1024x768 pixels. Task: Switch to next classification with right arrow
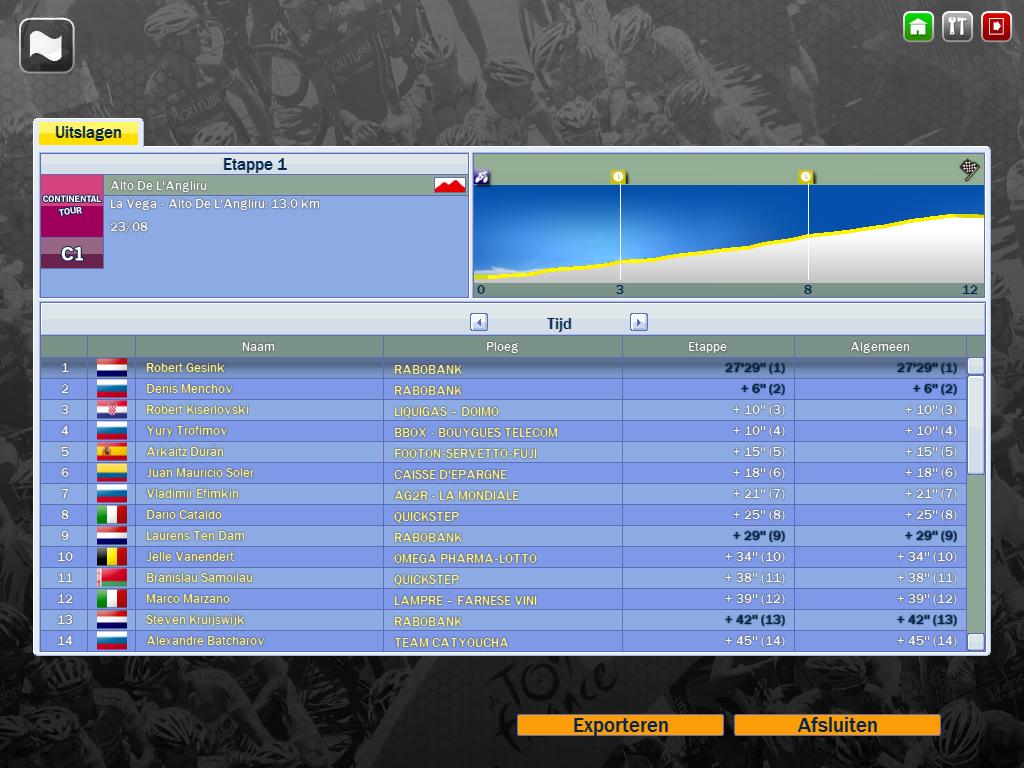pyautogui.click(x=639, y=322)
